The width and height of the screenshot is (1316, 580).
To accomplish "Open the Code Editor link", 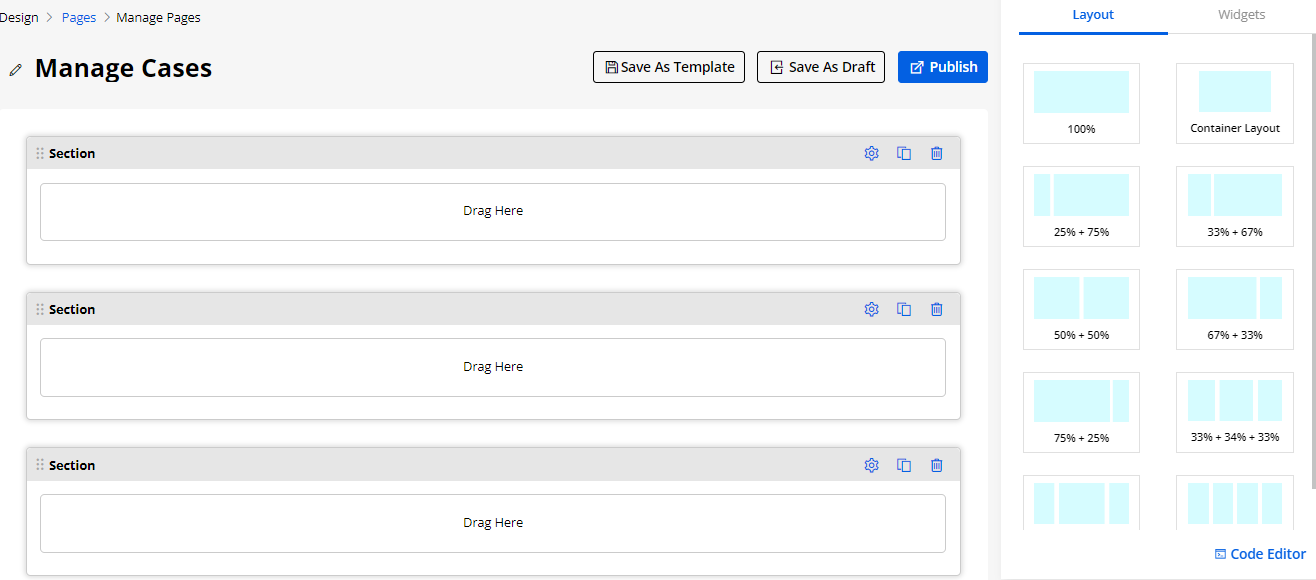I will point(1260,554).
